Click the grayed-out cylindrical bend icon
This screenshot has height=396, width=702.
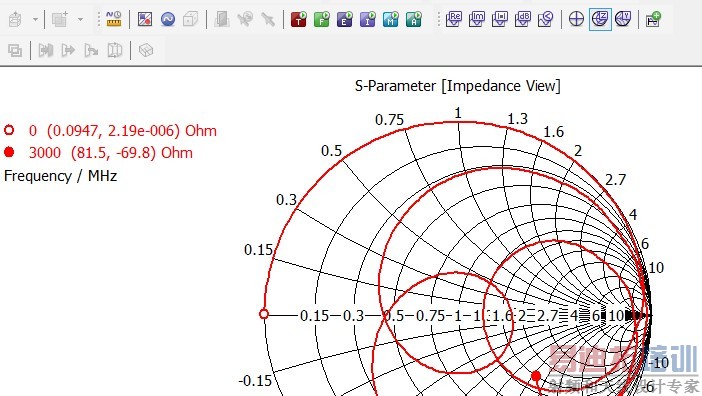tap(115, 50)
